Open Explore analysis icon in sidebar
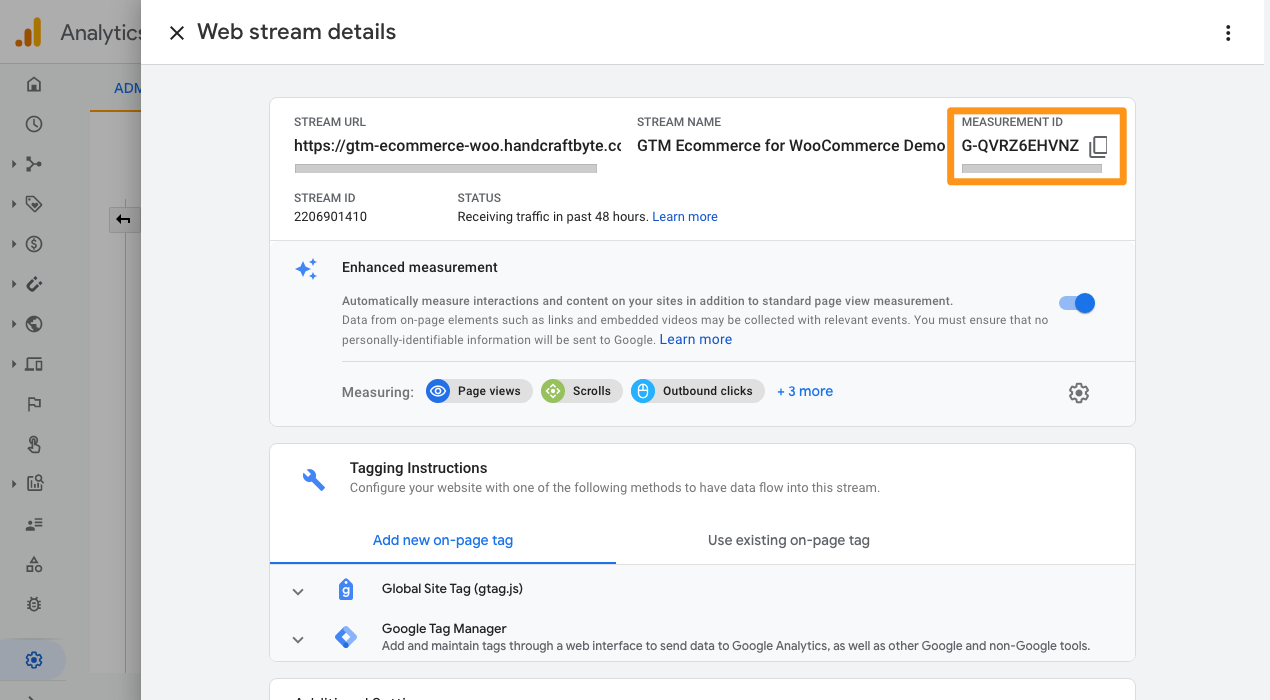This screenshot has width=1270, height=700. pos(34,484)
